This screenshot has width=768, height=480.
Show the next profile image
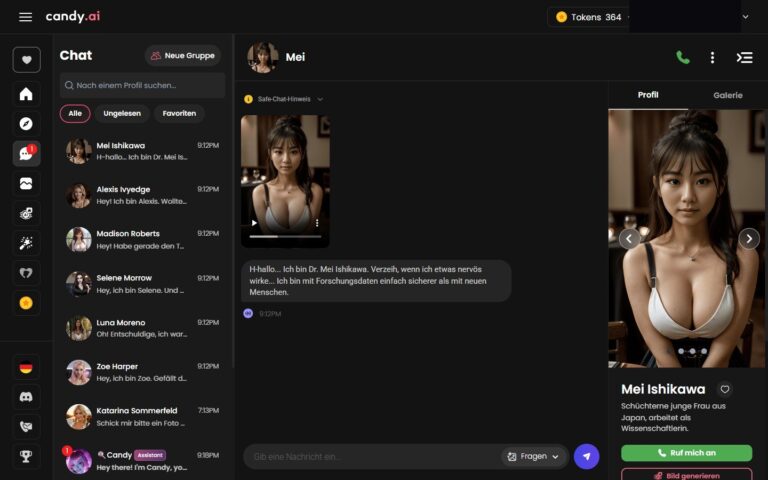tap(749, 239)
